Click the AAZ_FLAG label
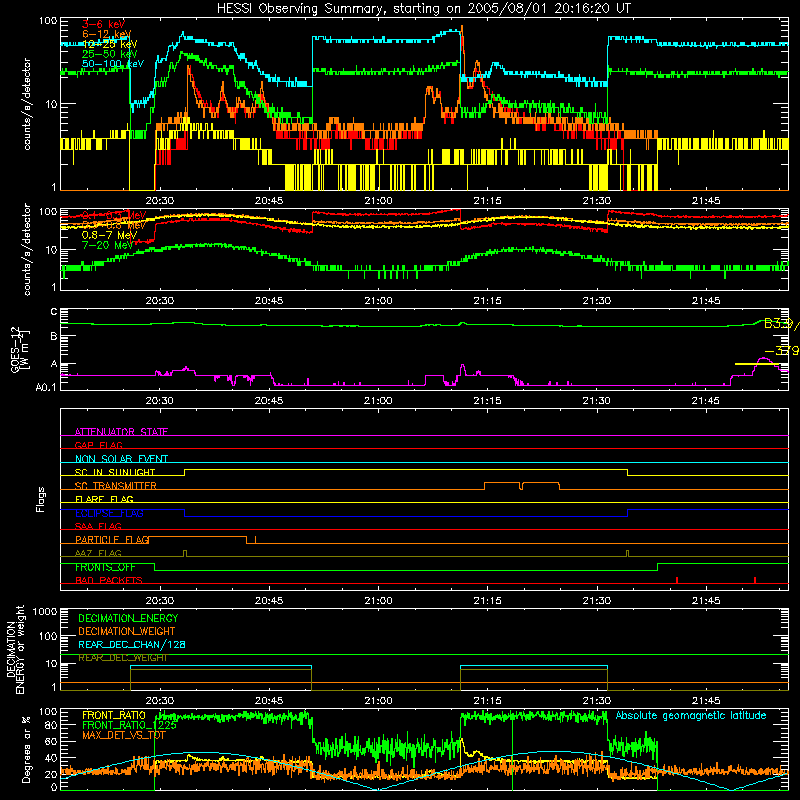 click(98, 553)
